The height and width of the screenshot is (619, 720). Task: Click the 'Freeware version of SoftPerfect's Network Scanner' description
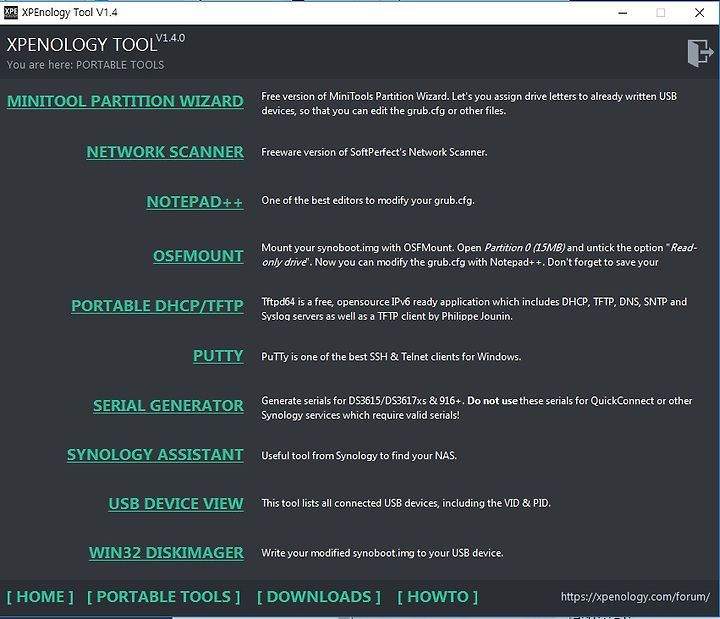[374, 152]
